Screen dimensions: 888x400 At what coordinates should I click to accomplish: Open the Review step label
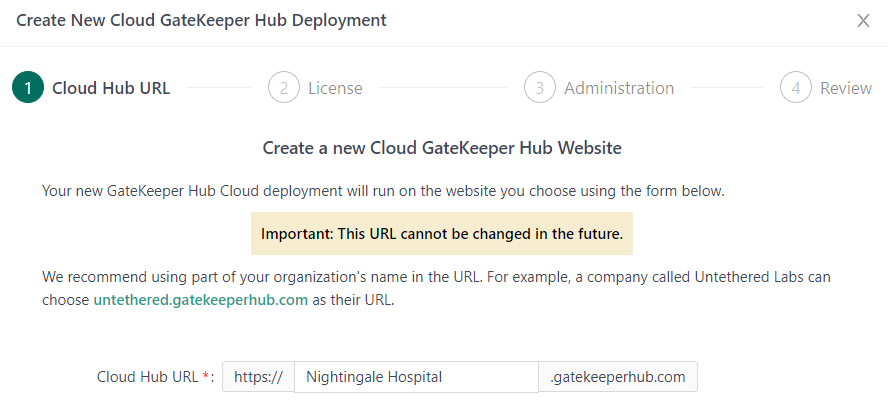pyautogui.click(x=846, y=88)
